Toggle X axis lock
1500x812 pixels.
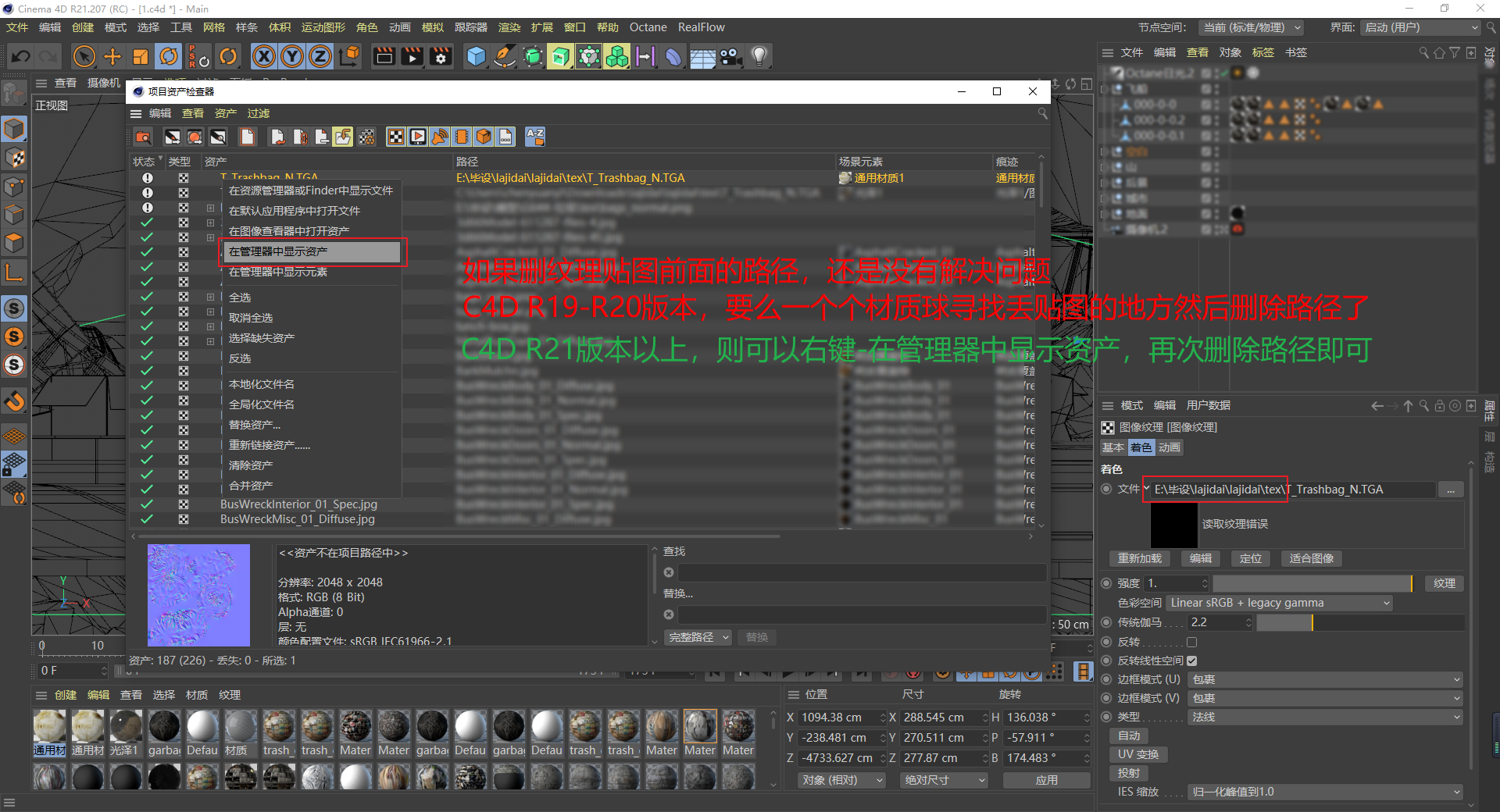265,56
